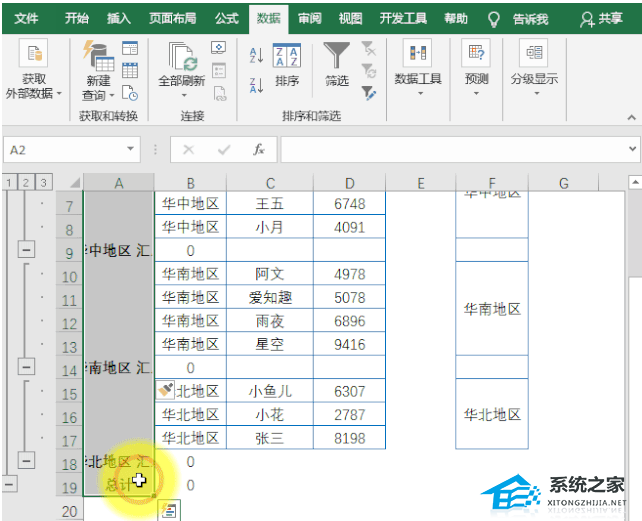Select column A header
This screenshot has width=642, height=521.
tap(119, 183)
